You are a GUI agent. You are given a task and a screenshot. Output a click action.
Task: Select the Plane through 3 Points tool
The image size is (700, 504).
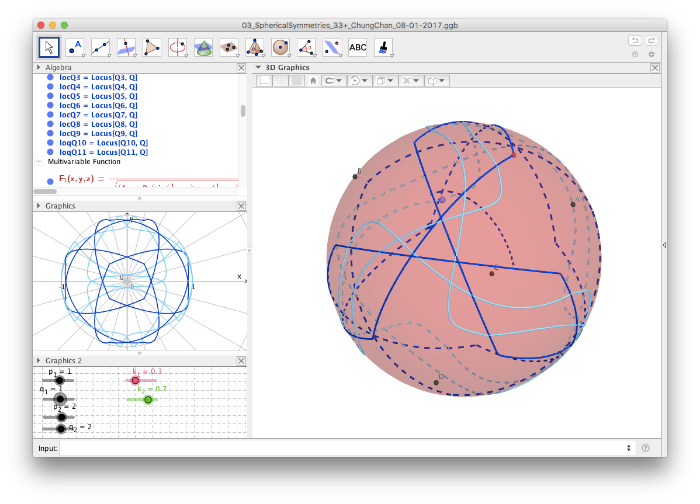(229, 47)
